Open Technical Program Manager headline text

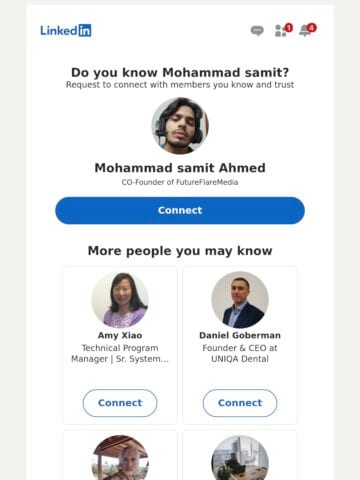pyautogui.click(x=120, y=353)
